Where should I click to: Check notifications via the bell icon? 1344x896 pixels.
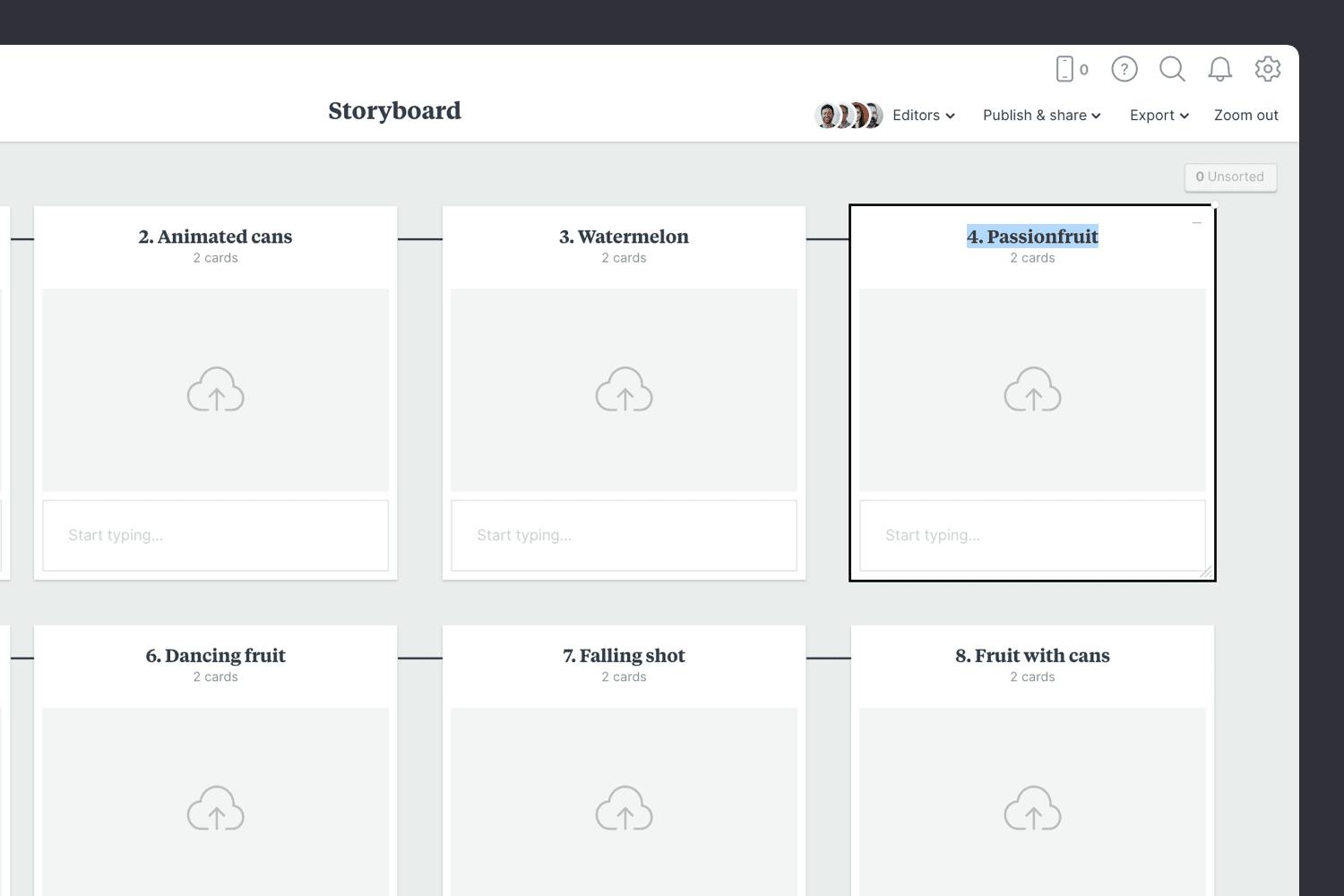(x=1219, y=69)
